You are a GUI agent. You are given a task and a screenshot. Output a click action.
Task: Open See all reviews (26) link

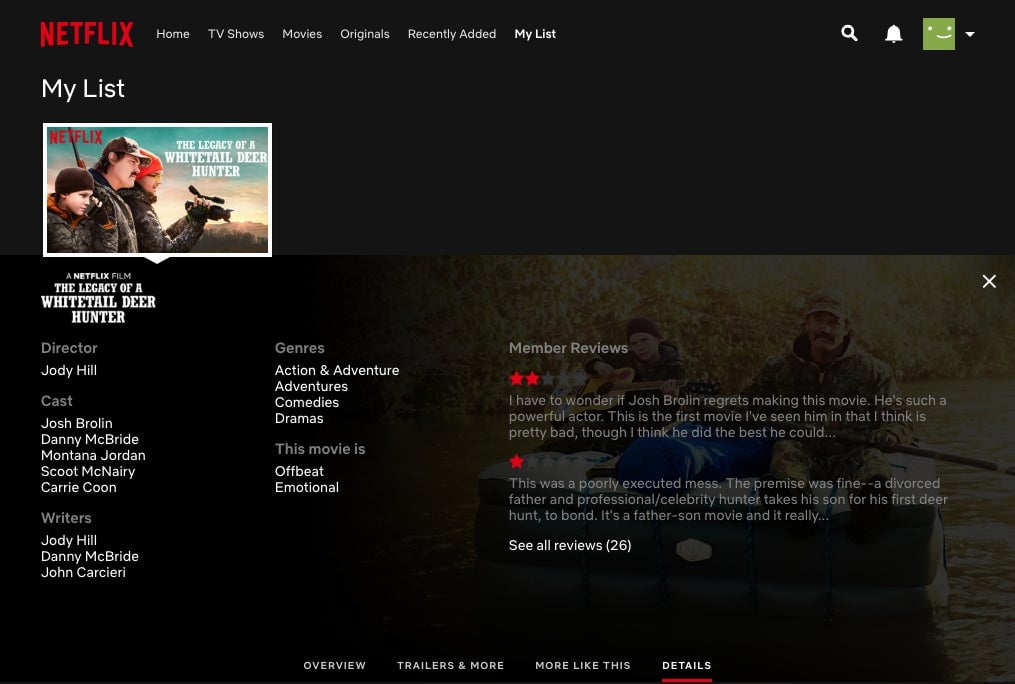tap(570, 546)
